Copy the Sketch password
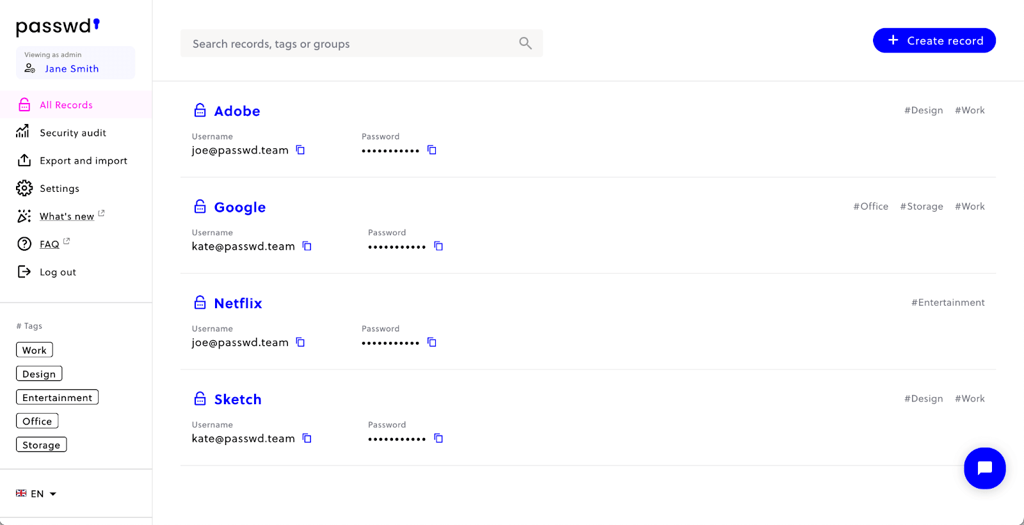Viewport: 1024px width, 525px height. coord(439,438)
